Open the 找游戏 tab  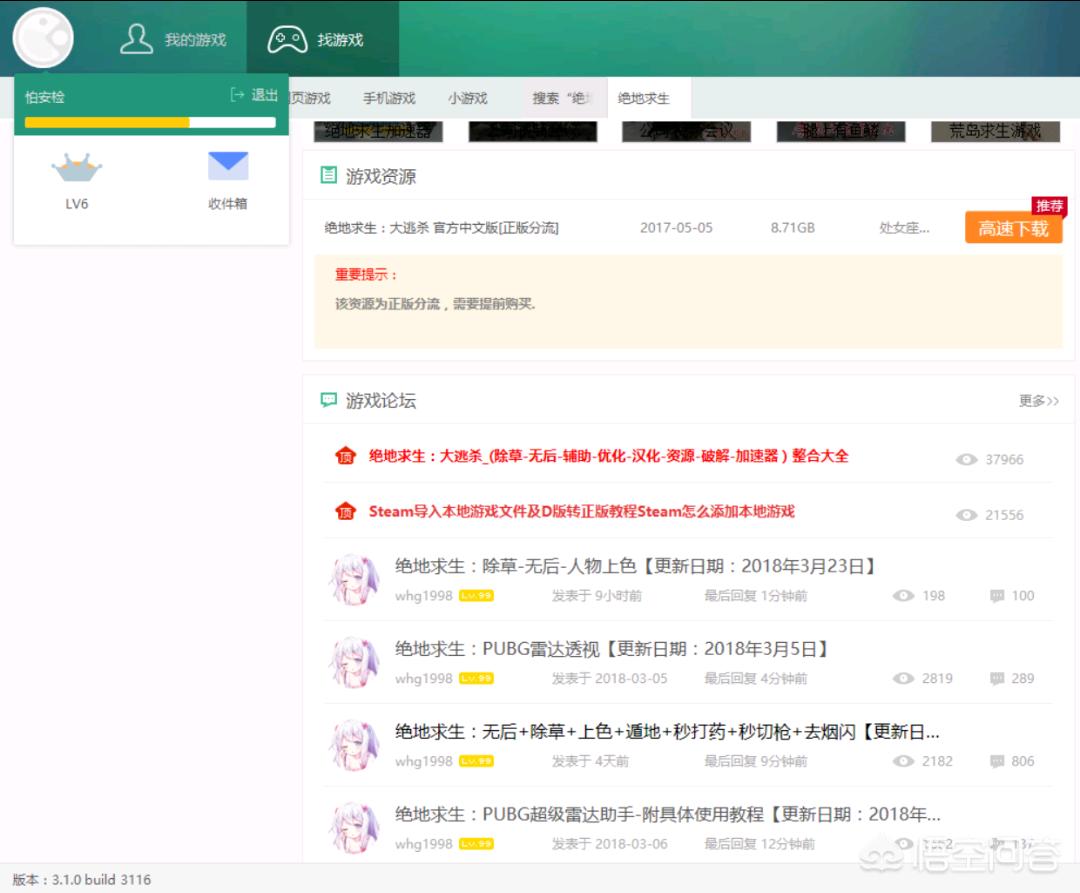(322, 39)
